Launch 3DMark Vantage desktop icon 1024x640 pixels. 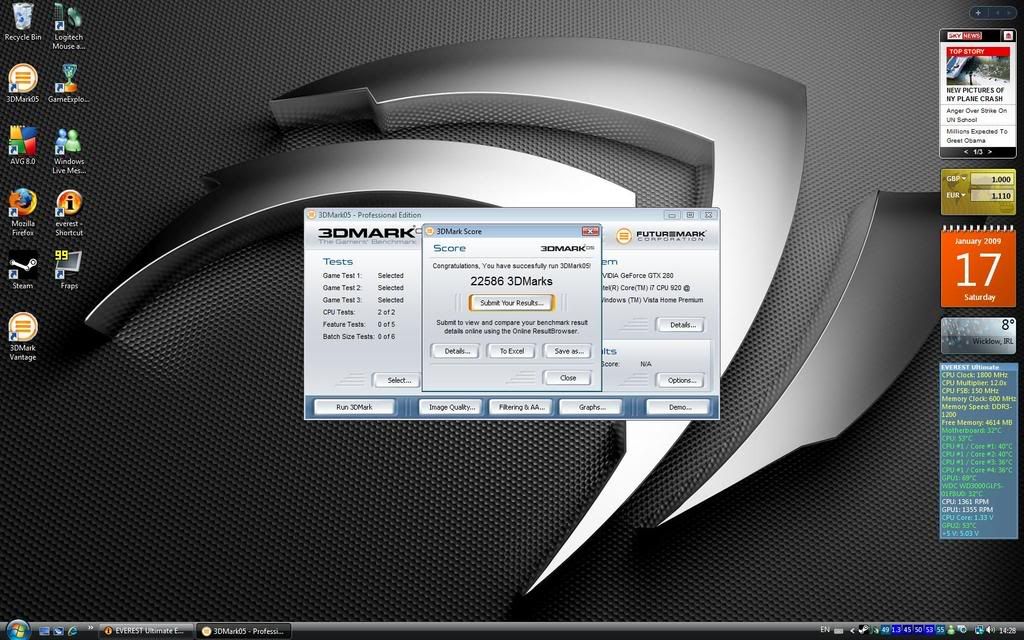pos(22,336)
